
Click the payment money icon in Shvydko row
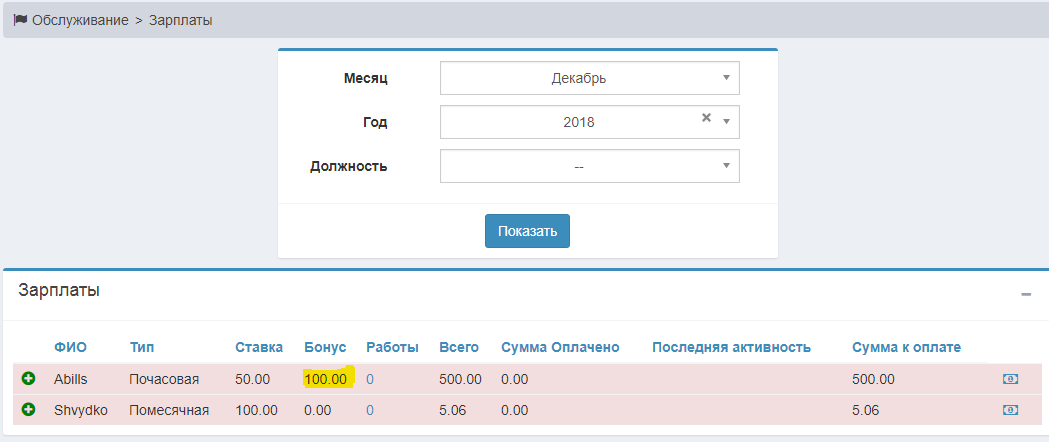click(x=1010, y=409)
